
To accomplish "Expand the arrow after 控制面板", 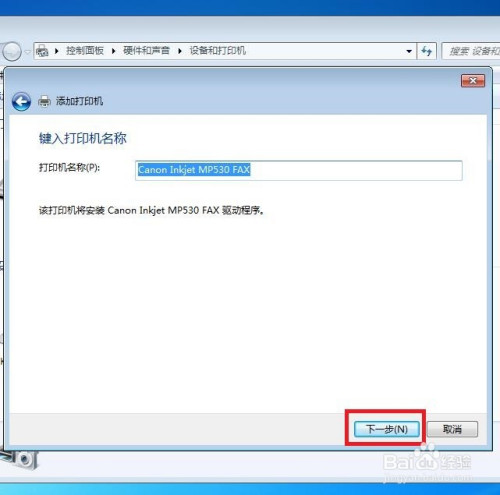I will click(114, 51).
